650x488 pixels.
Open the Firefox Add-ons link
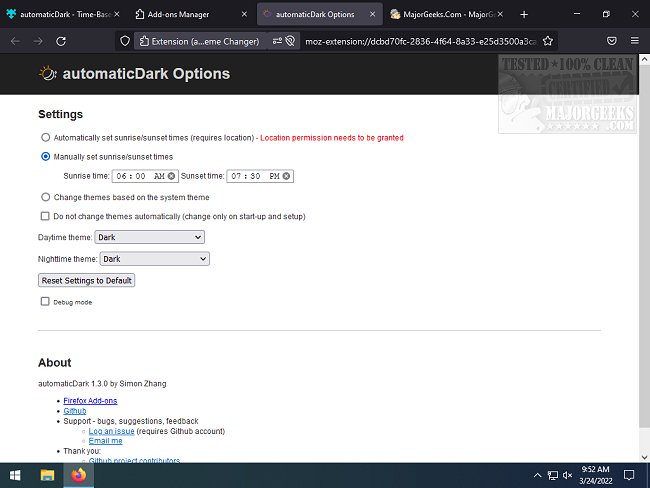tap(90, 401)
